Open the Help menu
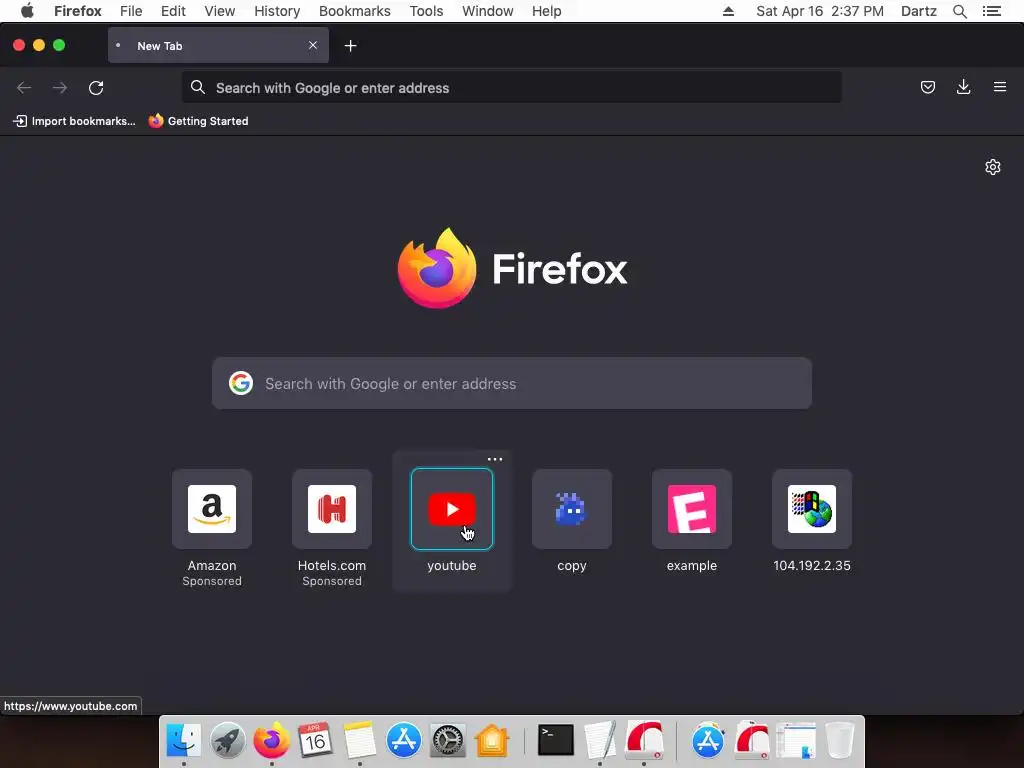 point(547,11)
